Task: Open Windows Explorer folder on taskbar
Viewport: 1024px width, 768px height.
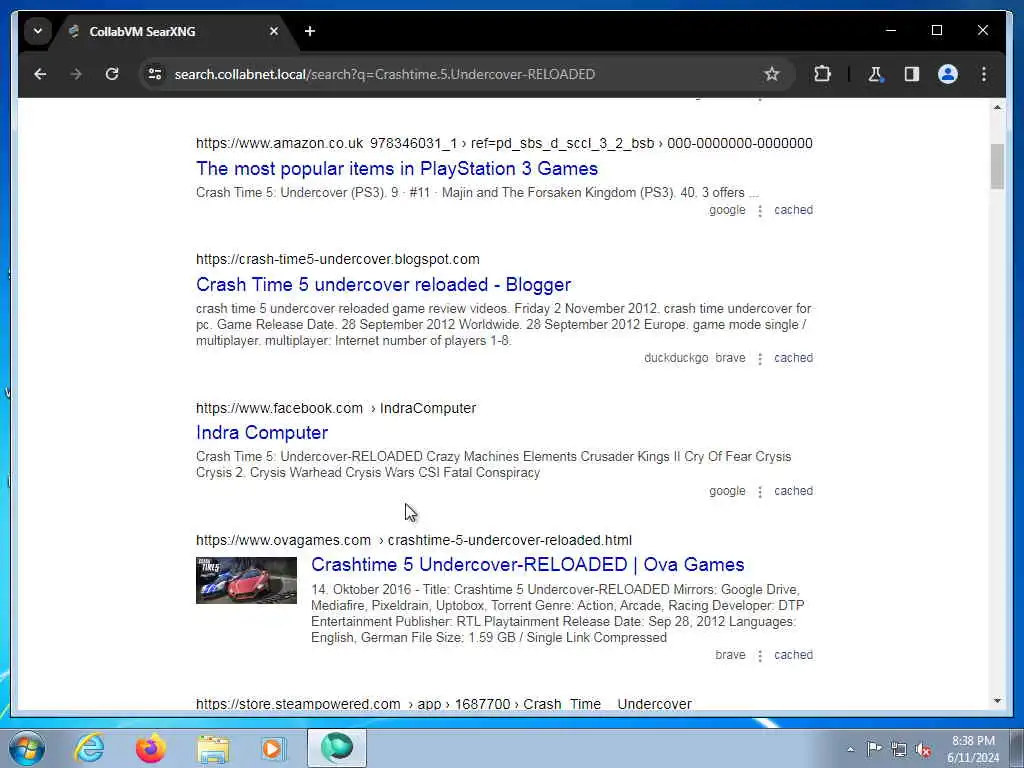Action: coord(213,748)
